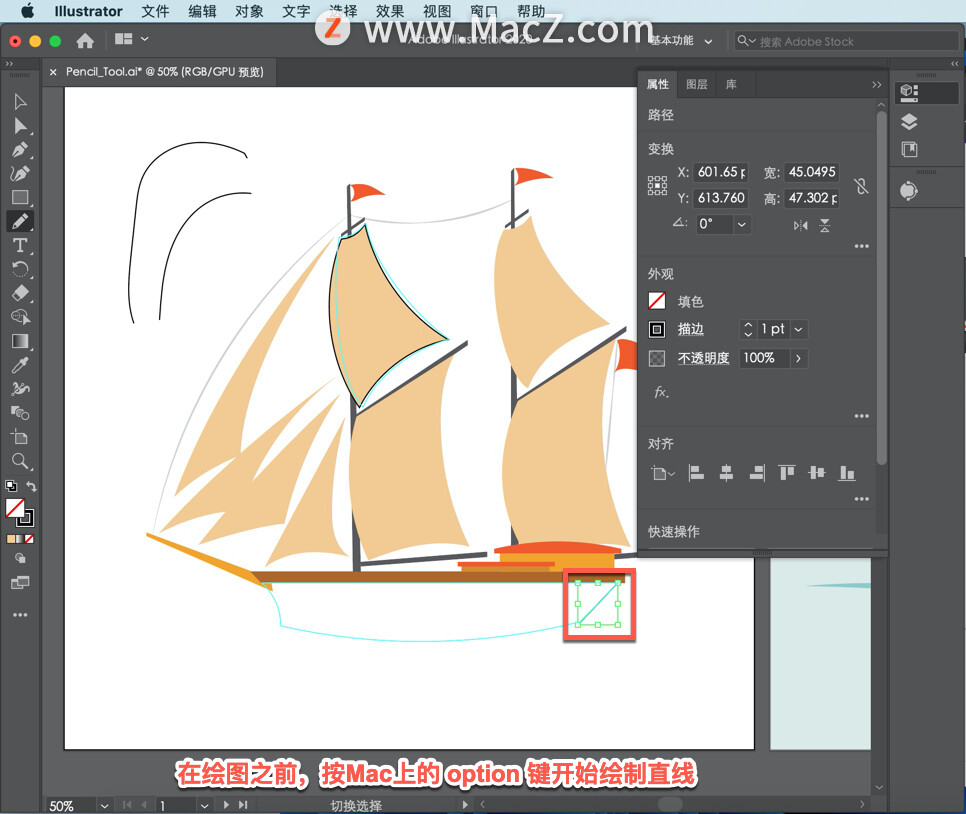Click align horizontal center icon
Screen dimensions: 966x814
(726, 473)
